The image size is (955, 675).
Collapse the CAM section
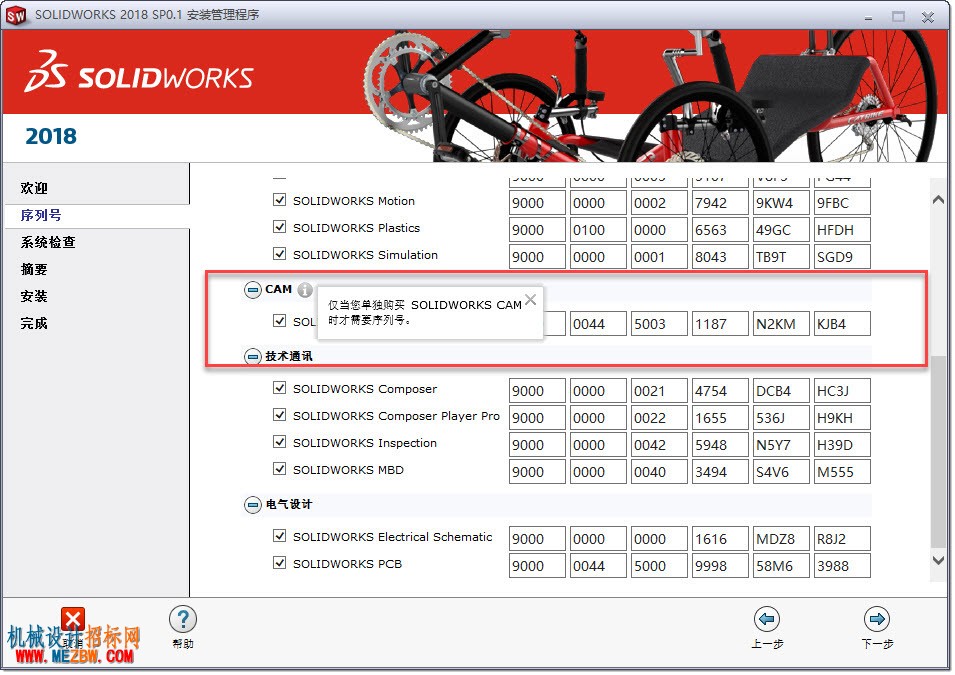pos(253,290)
